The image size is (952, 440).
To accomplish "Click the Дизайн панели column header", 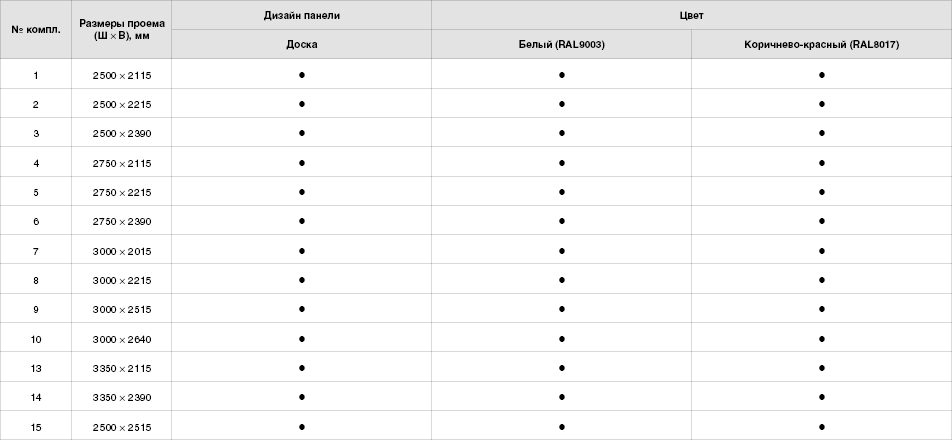I will click(301, 15).
